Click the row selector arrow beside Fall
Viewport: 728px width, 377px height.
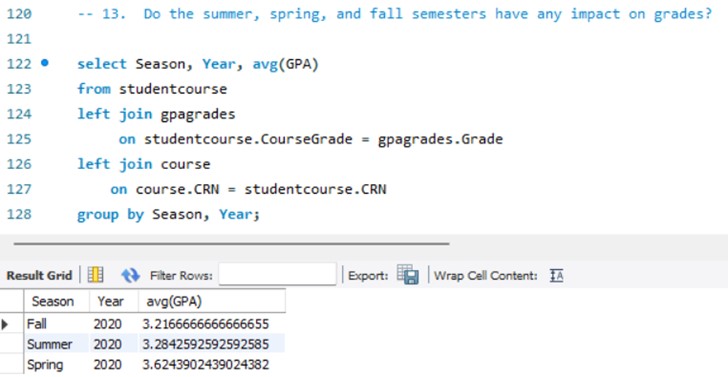[6, 324]
